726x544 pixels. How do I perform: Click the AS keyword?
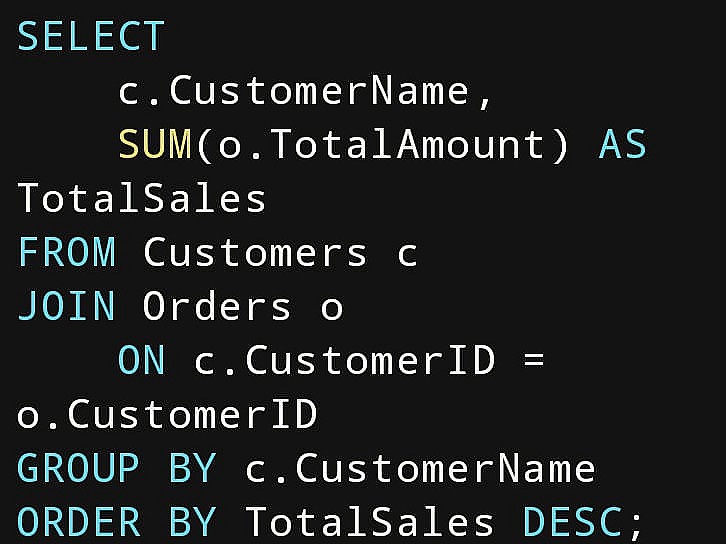(x=622, y=144)
